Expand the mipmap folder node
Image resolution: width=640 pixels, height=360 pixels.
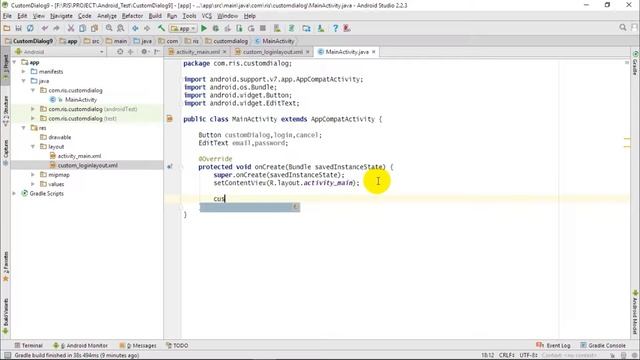point(33,175)
